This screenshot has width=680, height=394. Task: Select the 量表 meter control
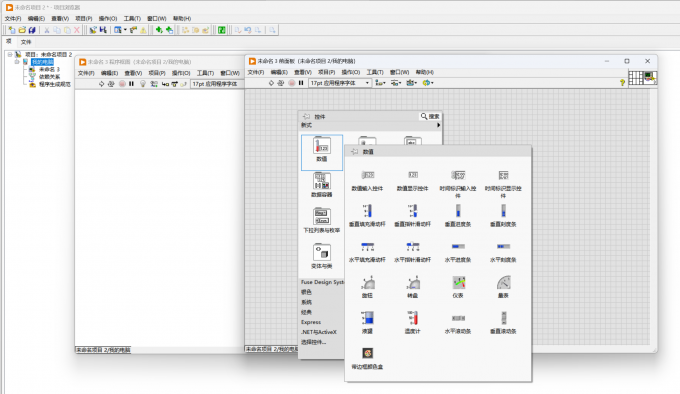503,283
